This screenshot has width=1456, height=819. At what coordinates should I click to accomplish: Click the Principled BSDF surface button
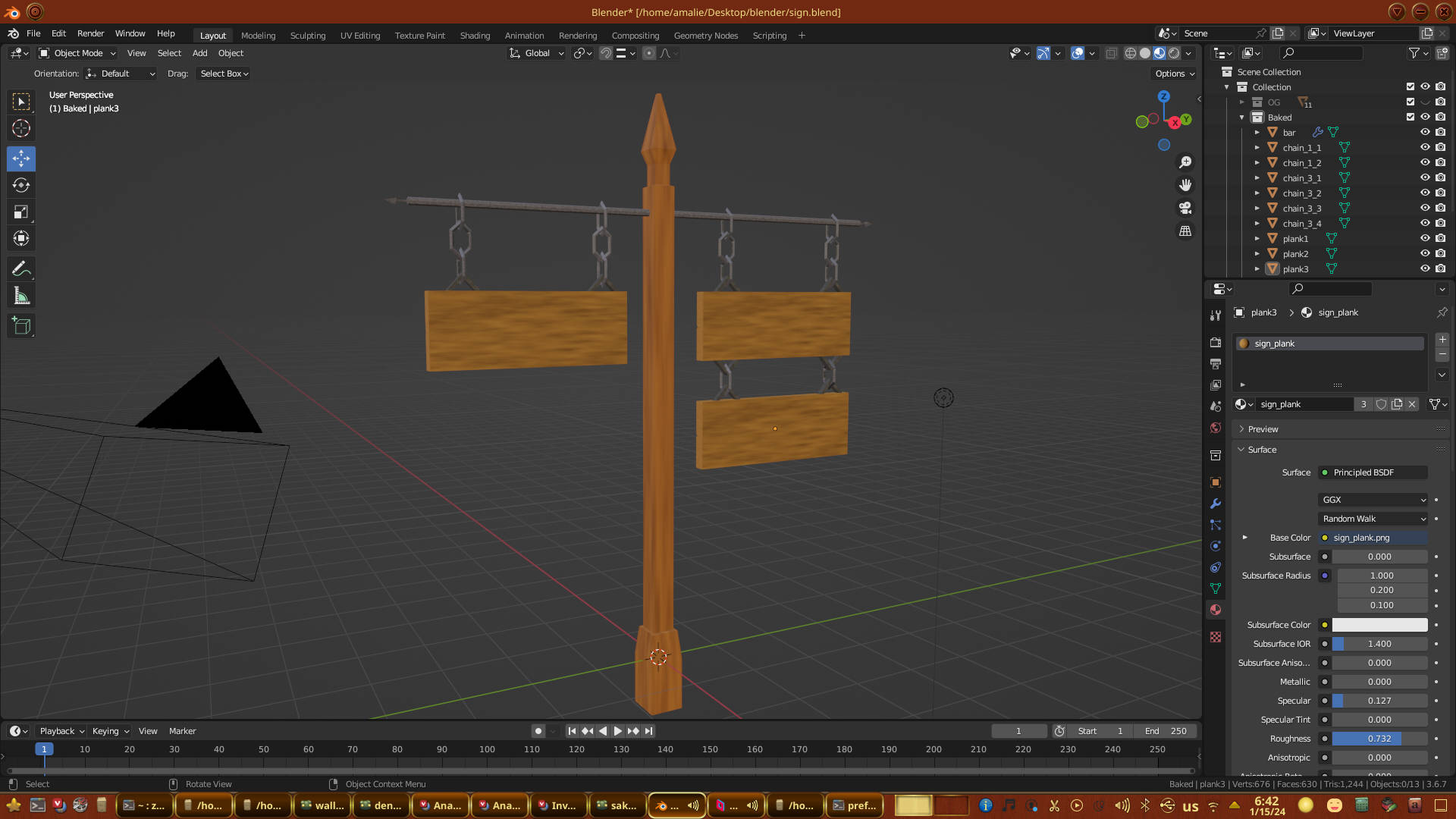(1373, 472)
